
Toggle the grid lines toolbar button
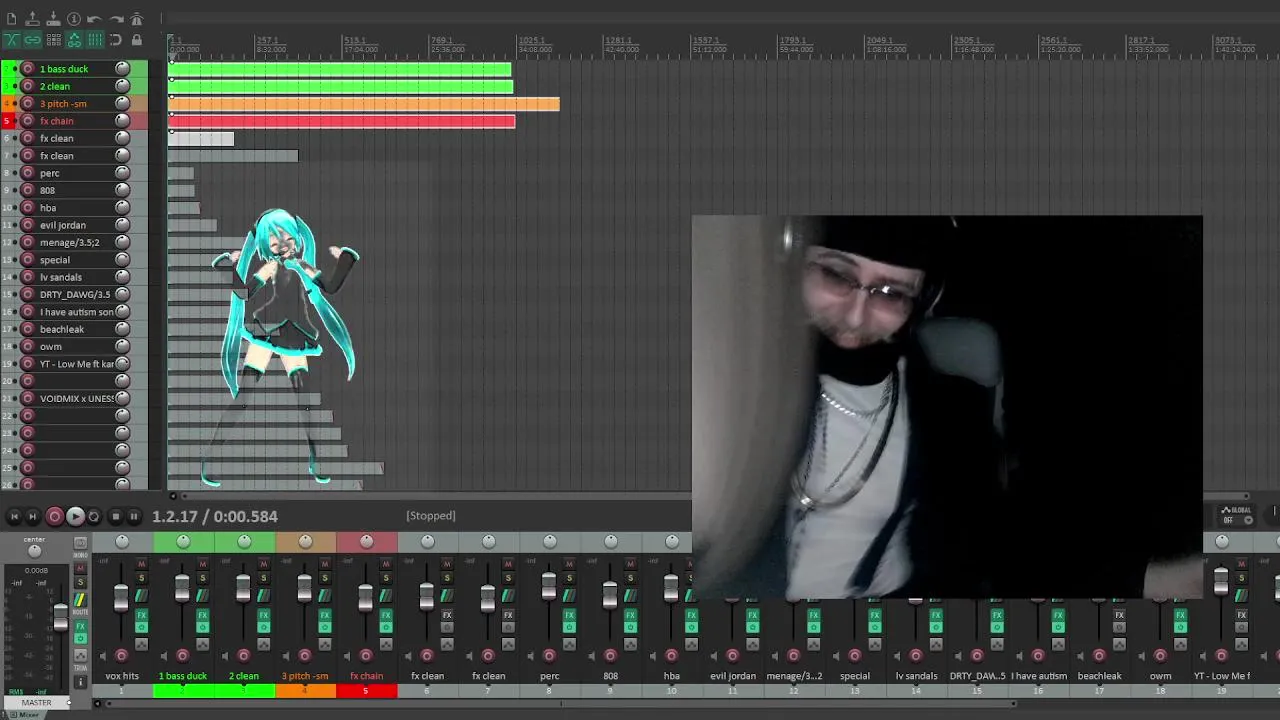[x=95, y=40]
